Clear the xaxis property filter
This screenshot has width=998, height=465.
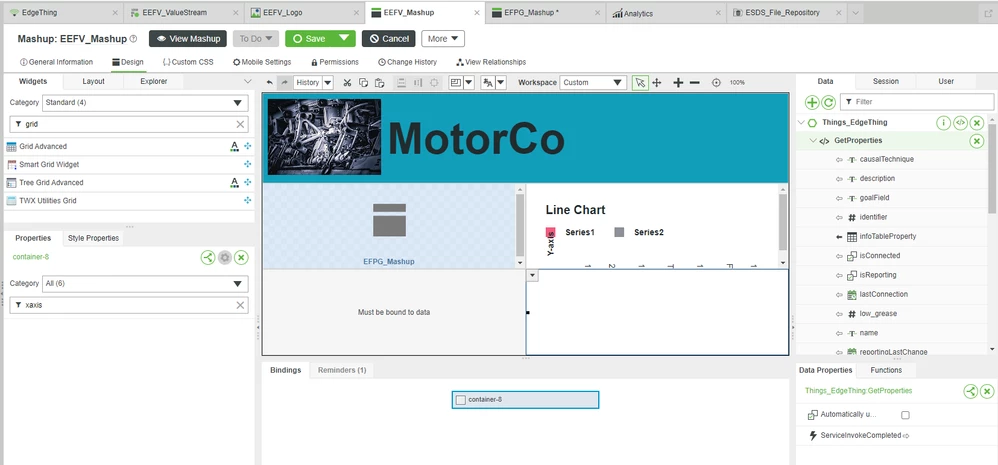tap(240, 305)
